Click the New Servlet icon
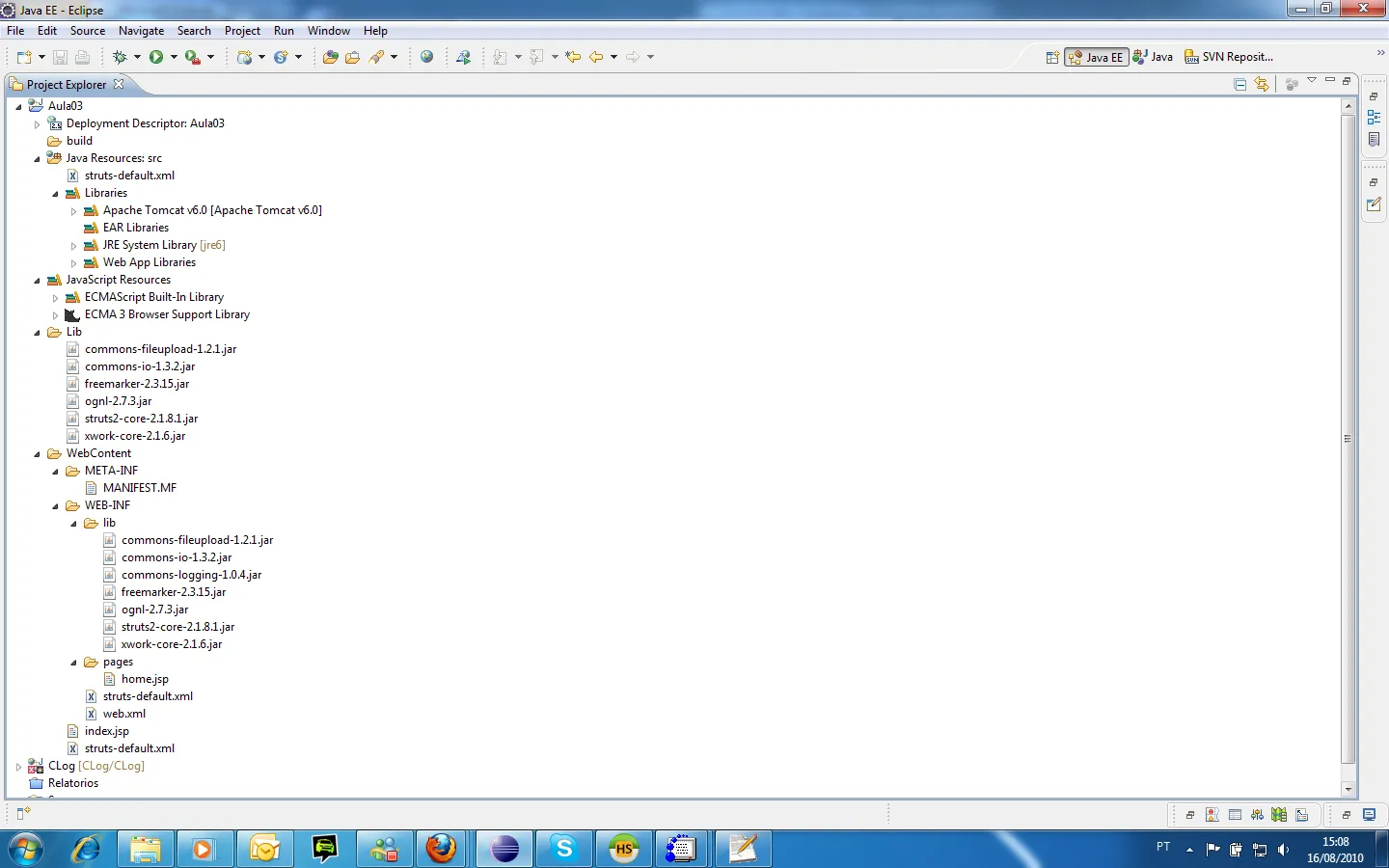 281,57
